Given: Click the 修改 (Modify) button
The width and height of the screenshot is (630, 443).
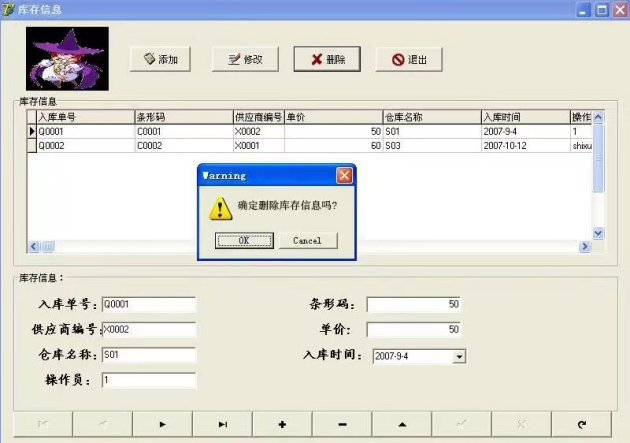Looking at the screenshot, I should click(x=245, y=59).
